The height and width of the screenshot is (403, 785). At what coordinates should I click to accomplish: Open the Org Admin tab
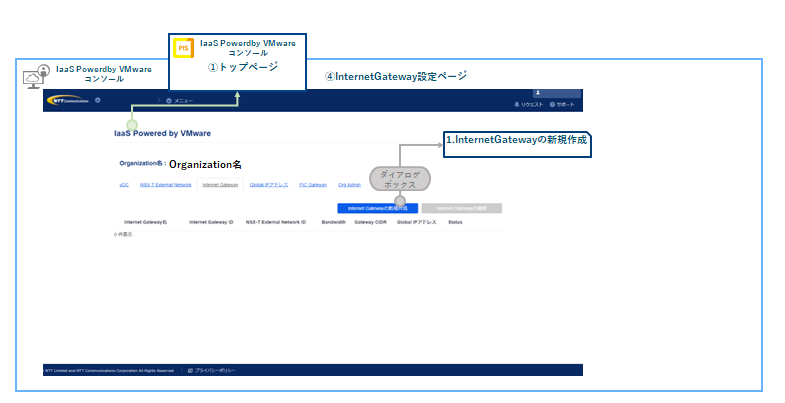coord(349,185)
